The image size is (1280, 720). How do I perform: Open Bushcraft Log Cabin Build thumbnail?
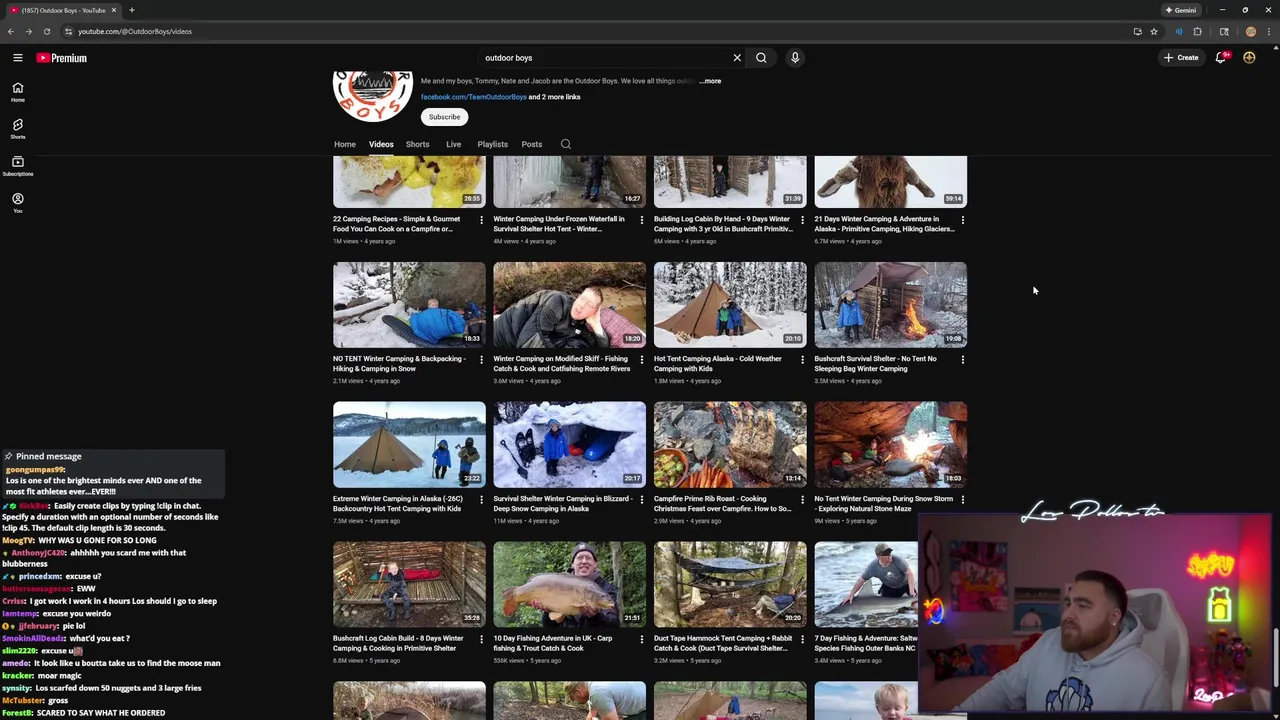(x=409, y=585)
